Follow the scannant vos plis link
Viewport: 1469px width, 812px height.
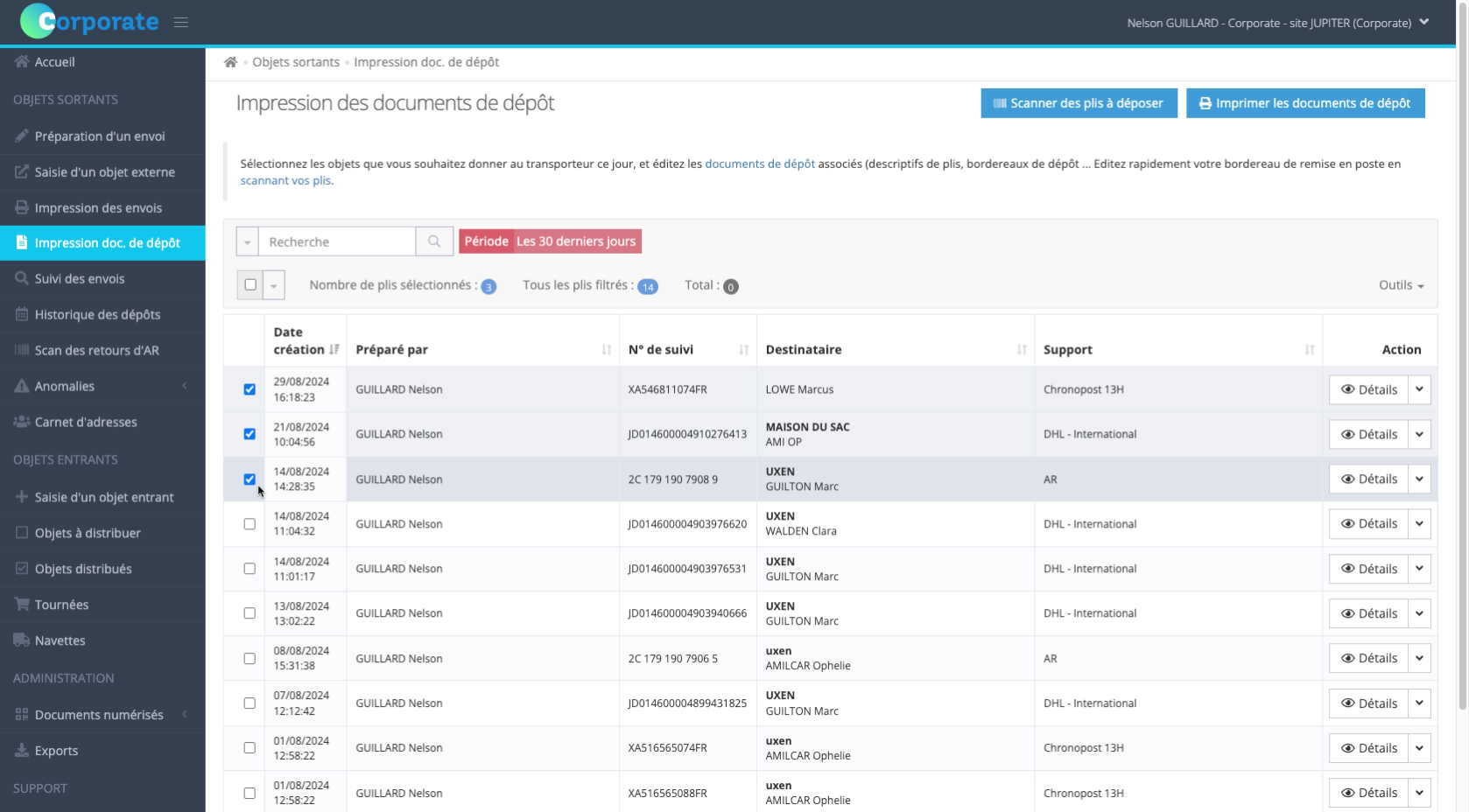[285, 180]
